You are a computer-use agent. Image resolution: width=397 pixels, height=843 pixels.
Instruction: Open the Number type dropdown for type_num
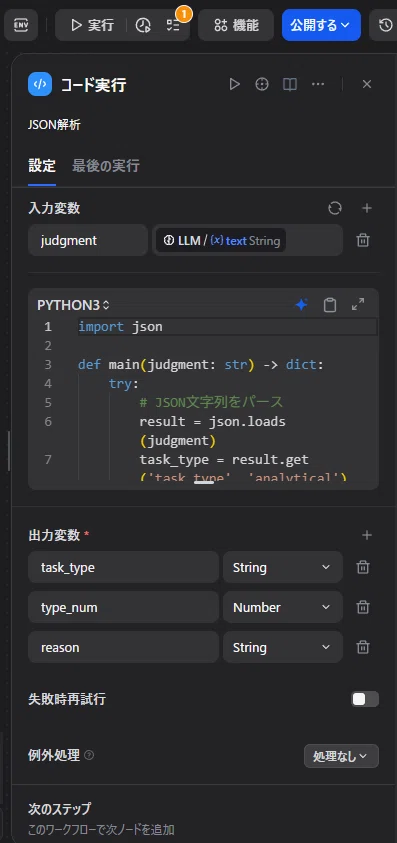point(283,608)
